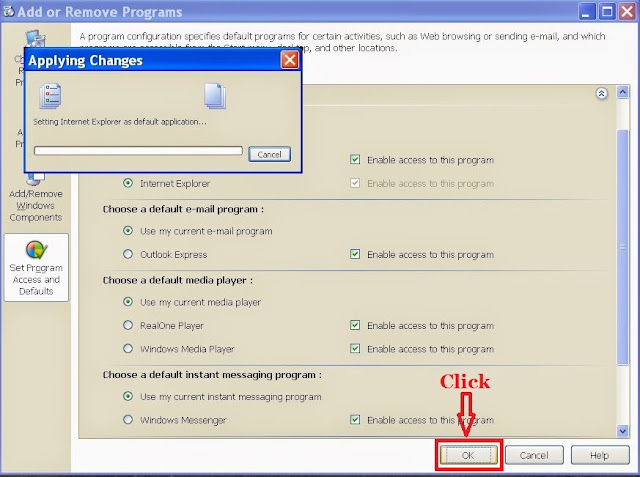Toggle Enable access for Windows Messenger
This screenshot has width=640, height=477.
click(x=355, y=419)
